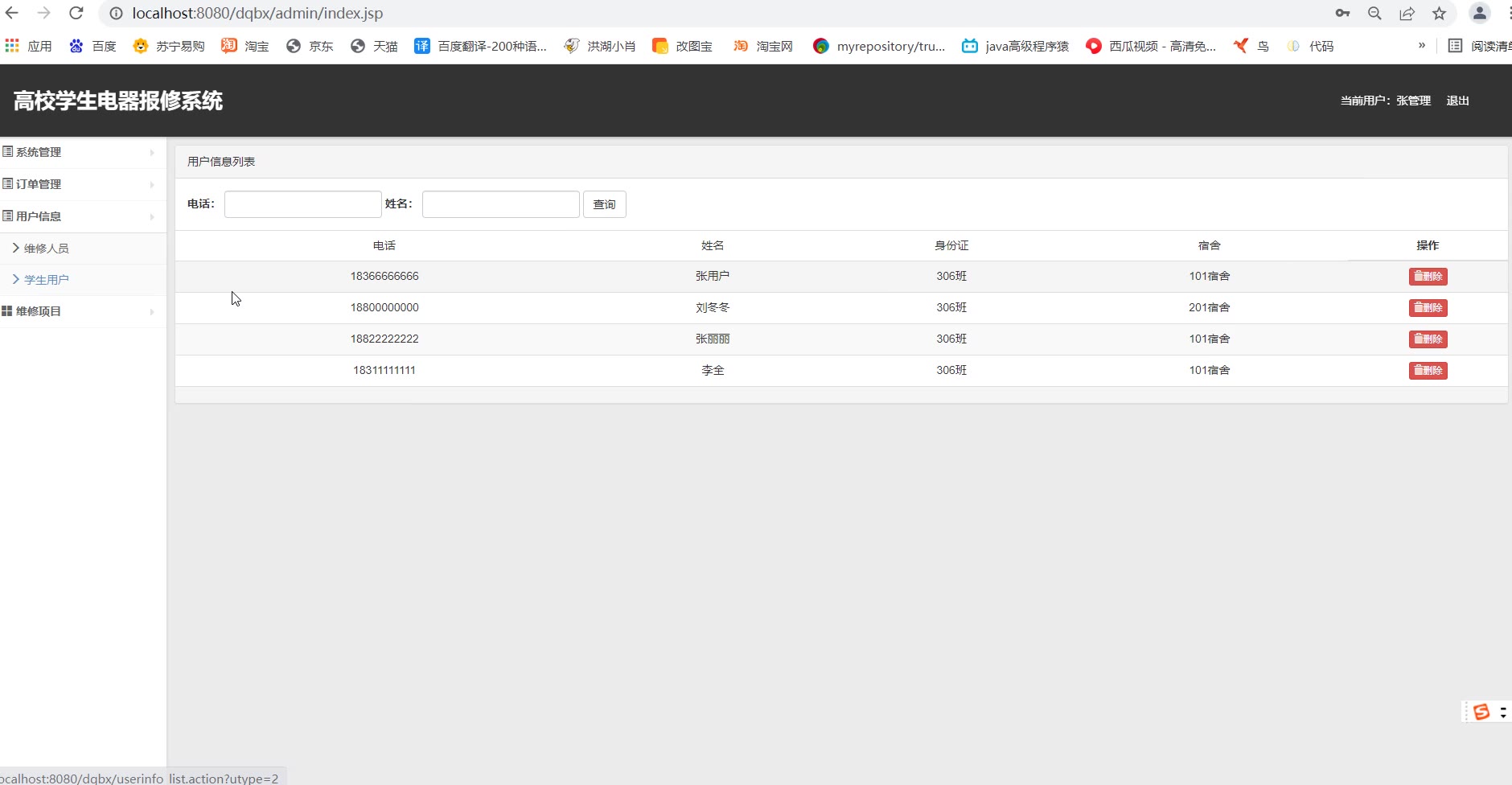Delete the 张用户 row
The image size is (1512, 785).
[x=1428, y=277]
